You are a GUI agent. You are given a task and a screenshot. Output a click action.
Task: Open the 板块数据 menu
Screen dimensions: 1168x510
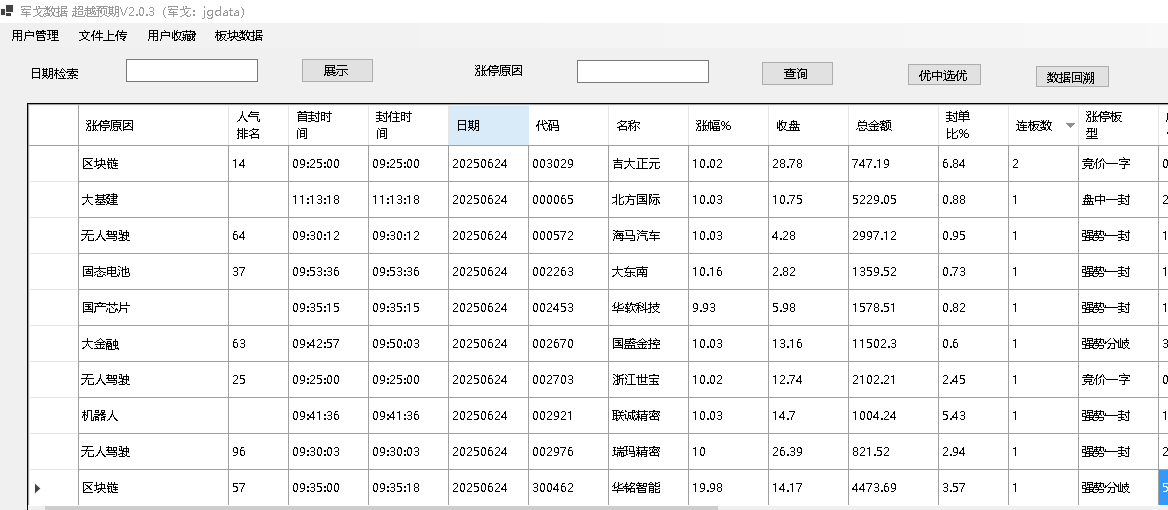[x=238, y=36]
